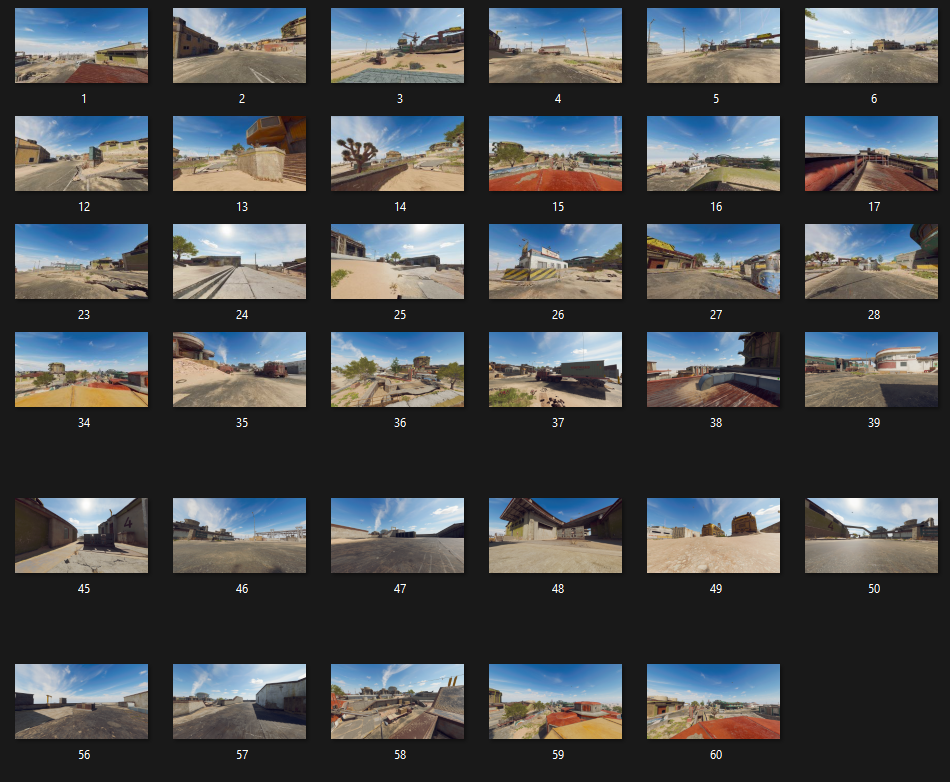Select the file name text 60
Image resolution: width=950 pixels, height=782 pixels.
tap(716, 755)
